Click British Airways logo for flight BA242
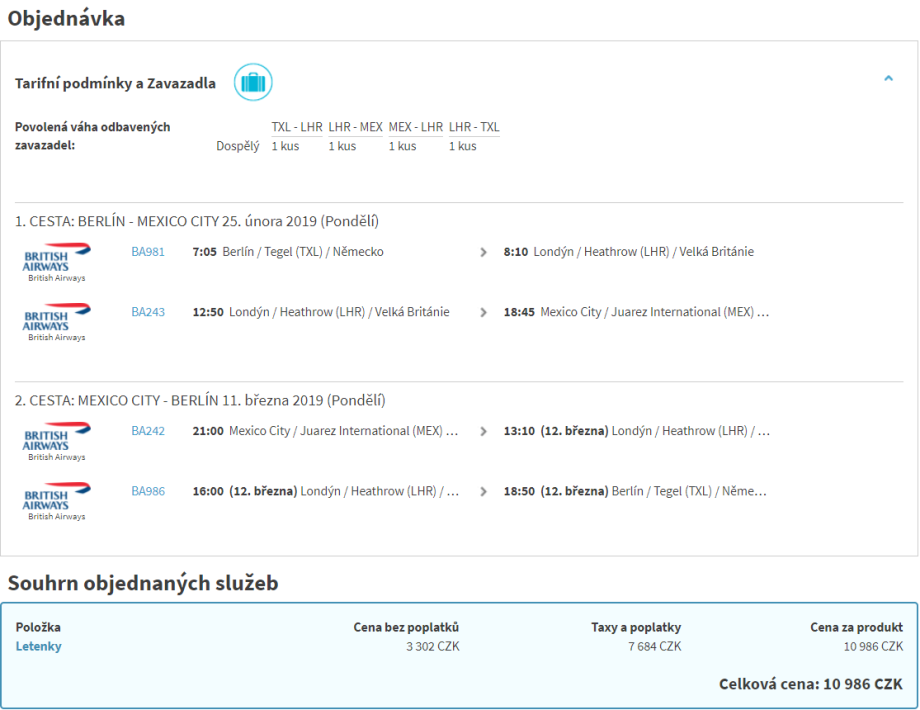The height and width of the screenshot is (710, 920). [57, 441]
